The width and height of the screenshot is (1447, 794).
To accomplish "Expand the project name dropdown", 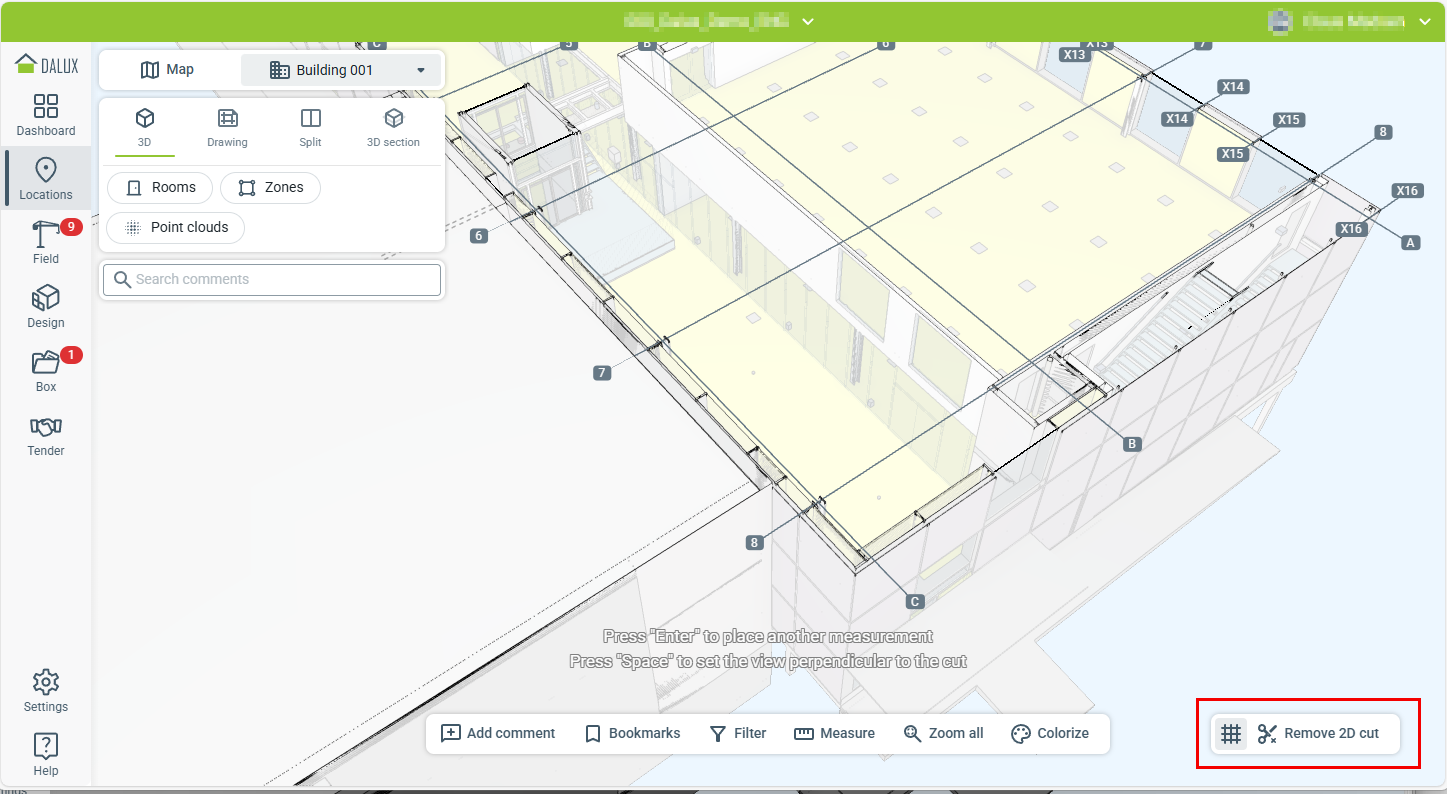I will (x=808, y=21).
